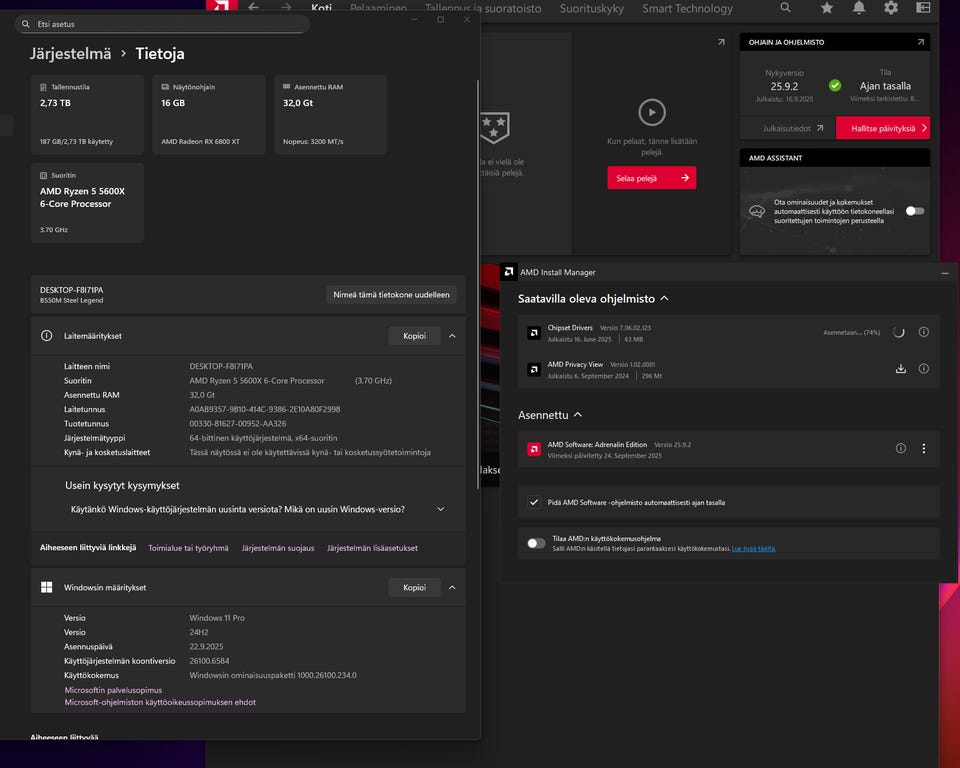
Task: Show info for AMD Privacy View
Action: [923, 369]
